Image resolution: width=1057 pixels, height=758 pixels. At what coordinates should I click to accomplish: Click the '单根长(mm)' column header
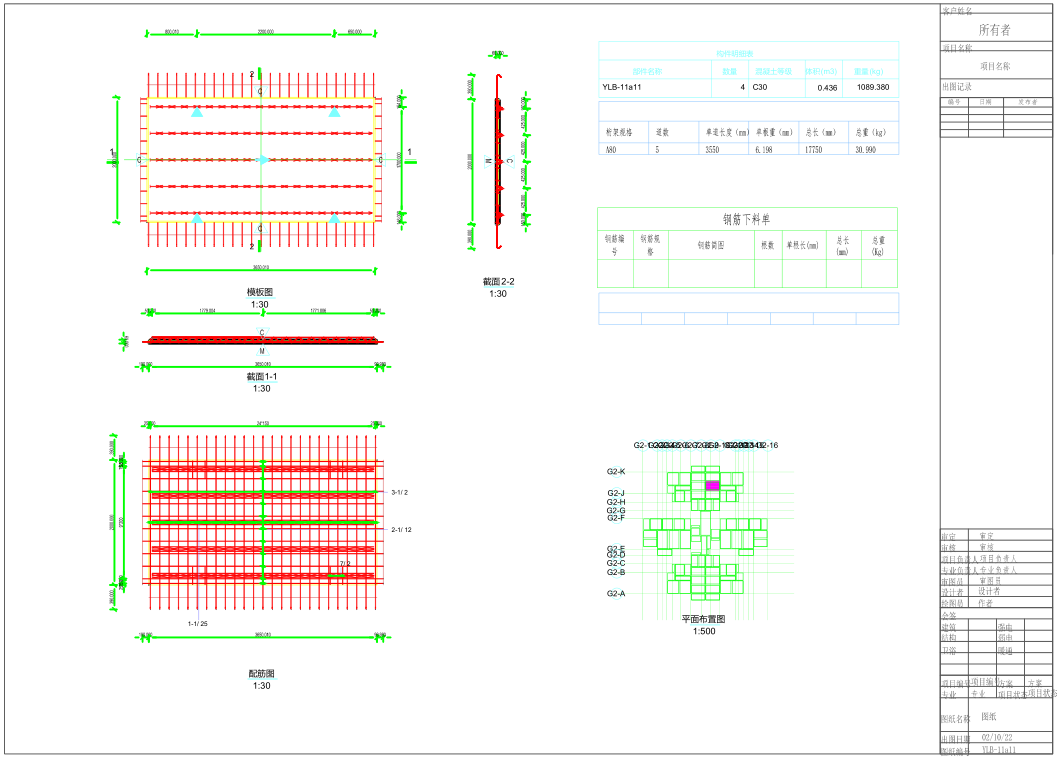(x=803, y=245)
